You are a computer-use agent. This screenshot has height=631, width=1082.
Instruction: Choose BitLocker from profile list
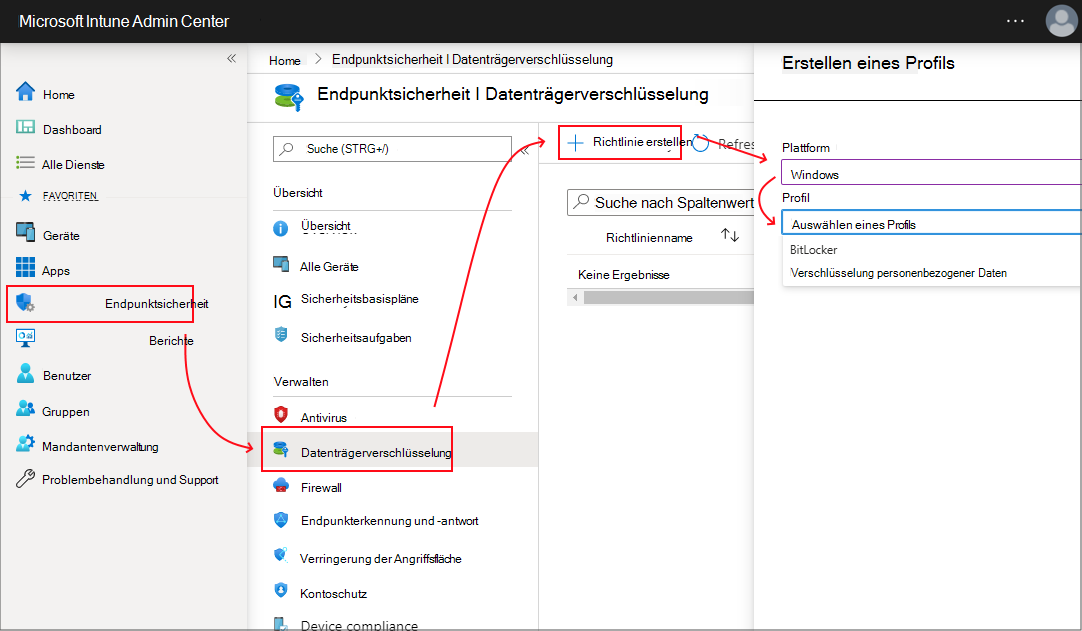[814, 250]
